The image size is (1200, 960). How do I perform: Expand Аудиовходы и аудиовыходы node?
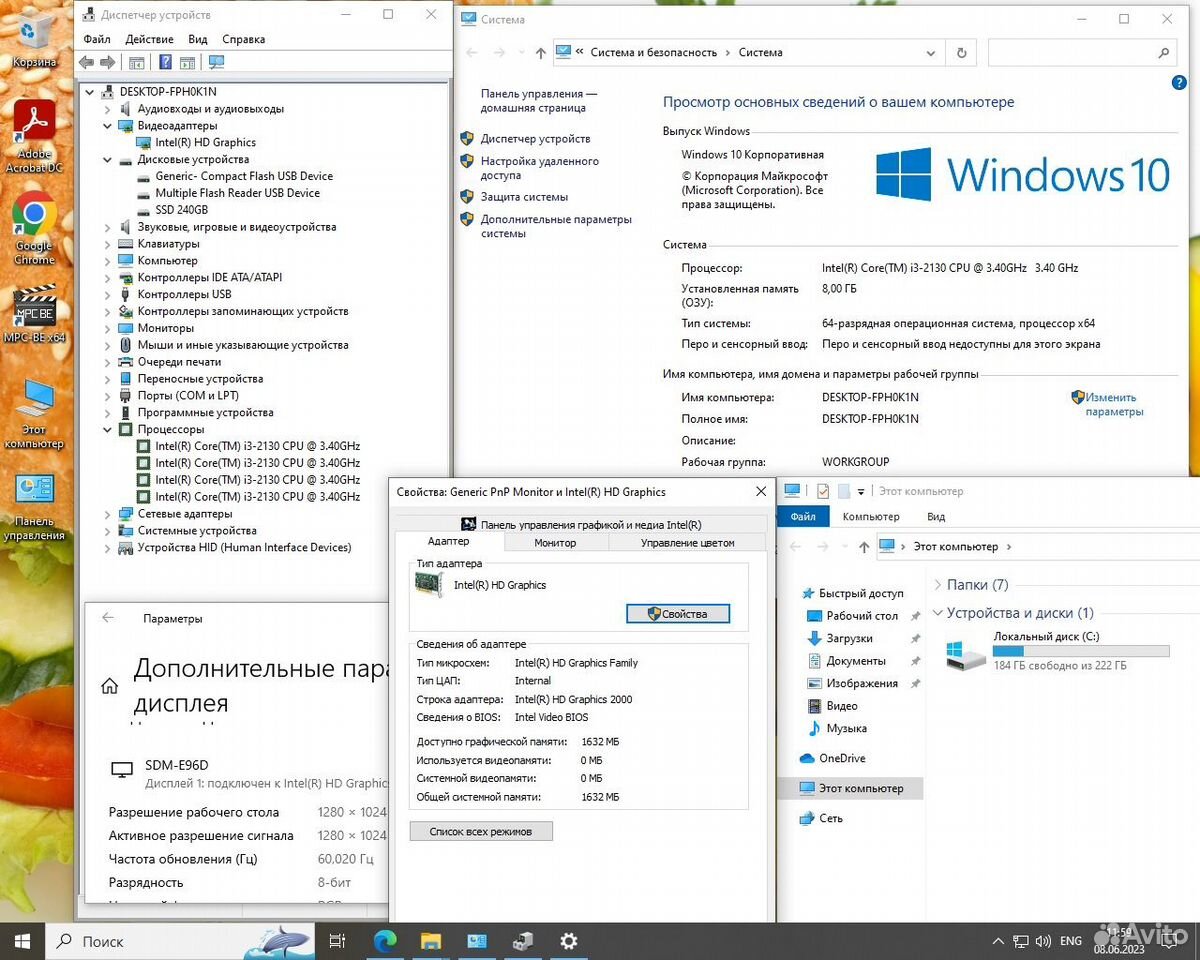click(108, 109)
